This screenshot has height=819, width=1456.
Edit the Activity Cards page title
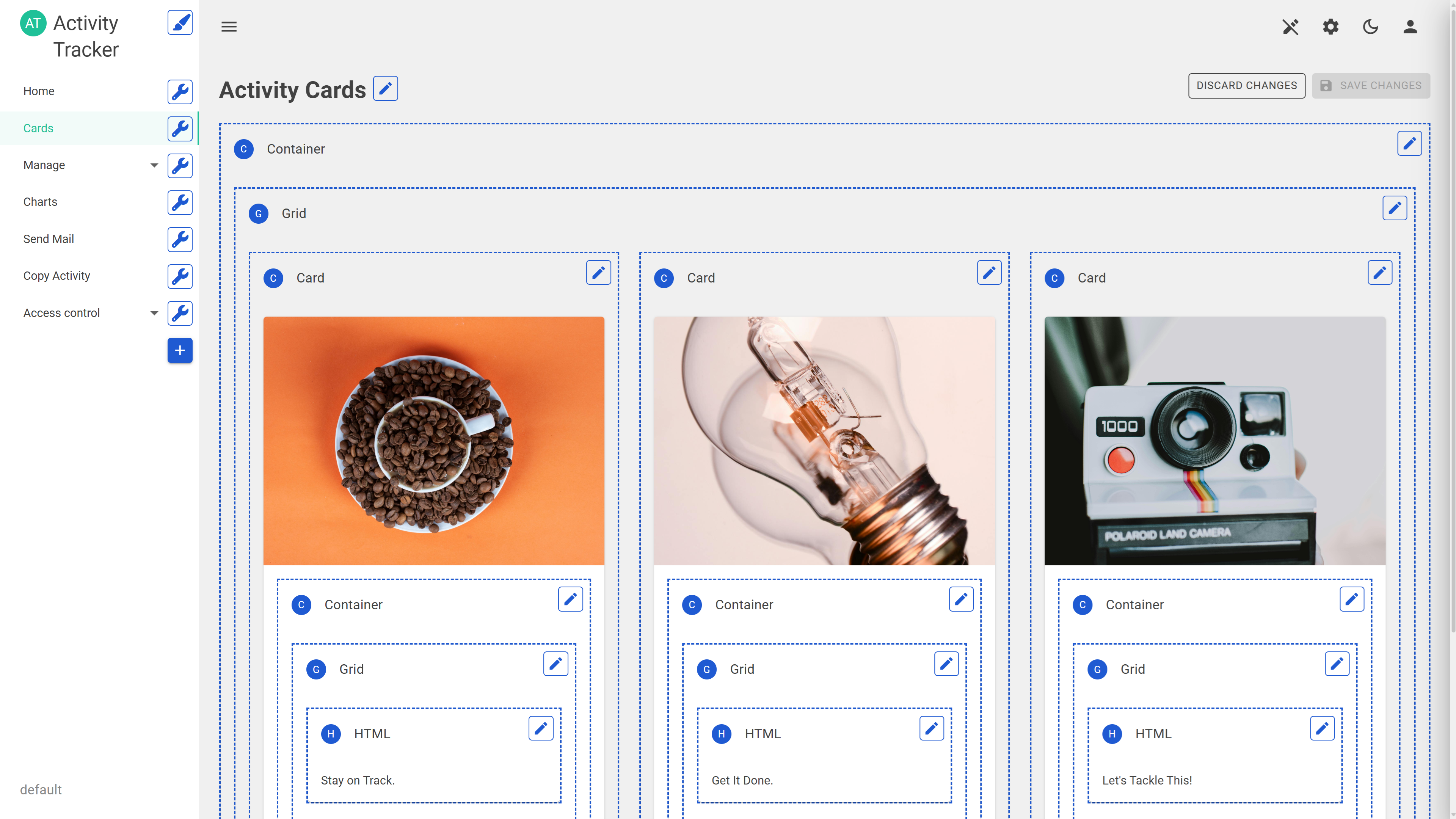point(385,89)
